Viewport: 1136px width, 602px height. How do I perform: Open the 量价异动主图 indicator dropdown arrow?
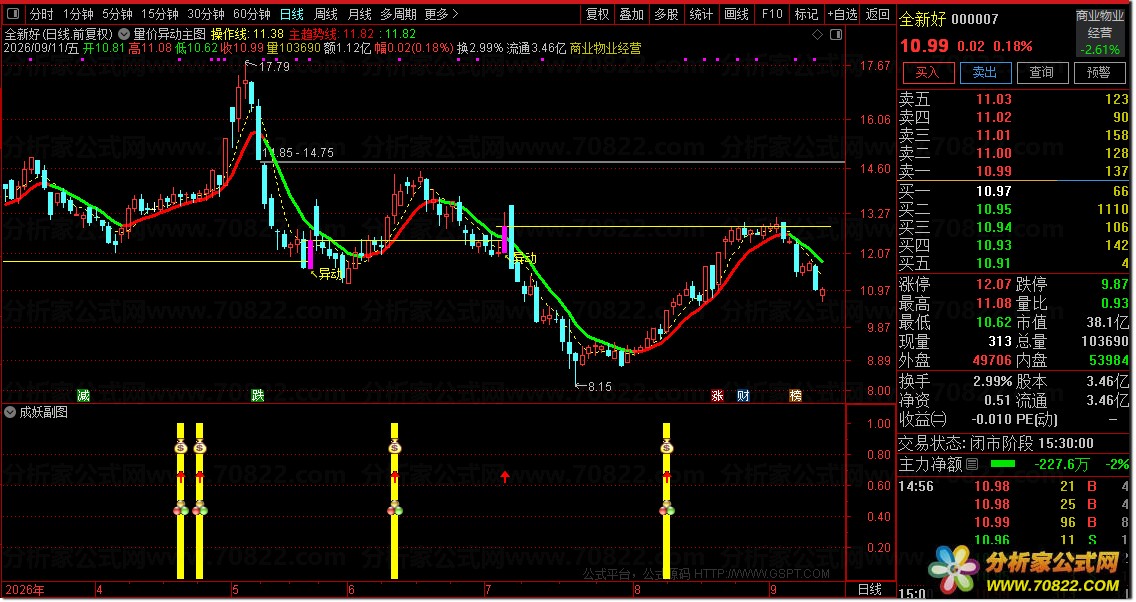(124, 34)
